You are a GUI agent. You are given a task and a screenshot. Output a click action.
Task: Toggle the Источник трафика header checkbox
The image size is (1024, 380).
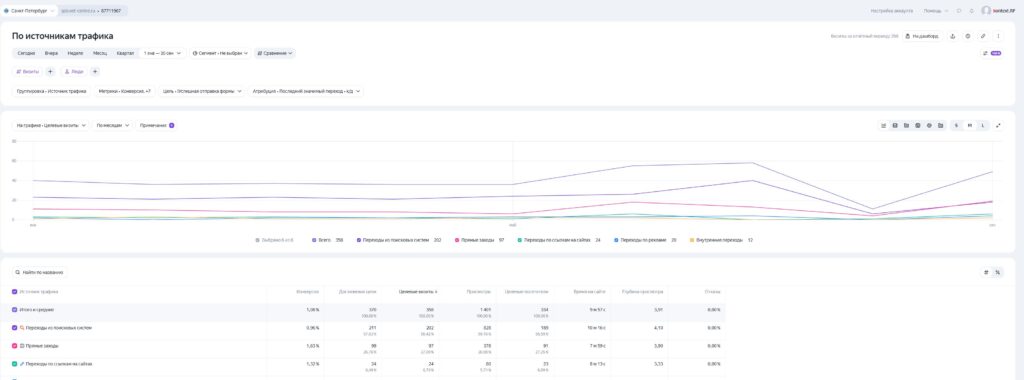(x=14, y=292)
